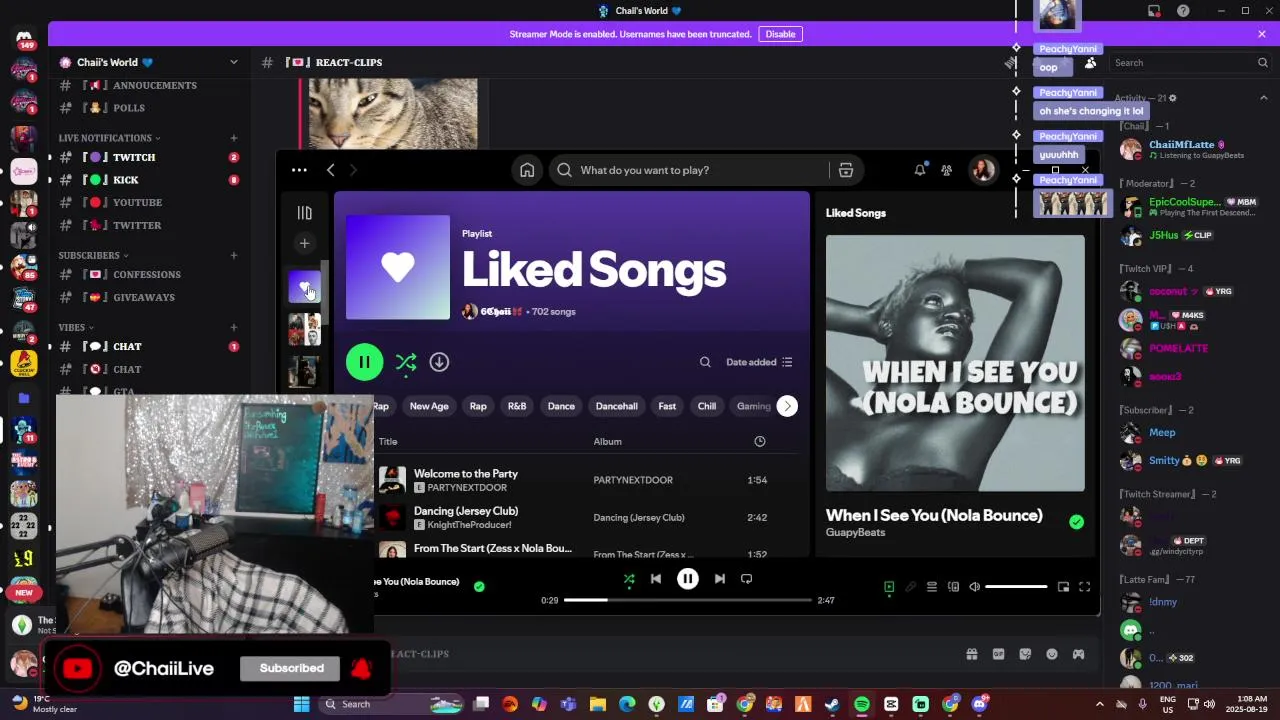Adjust Spotify volume slider
The image size is (1280, 720).
point(1016,587)
